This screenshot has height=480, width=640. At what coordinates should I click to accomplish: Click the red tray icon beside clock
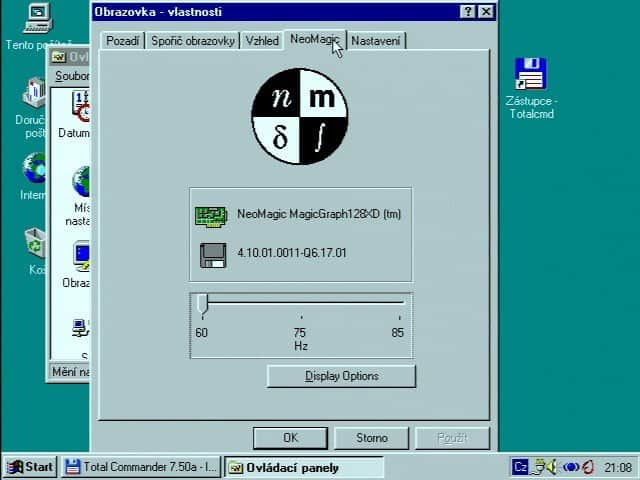588,467
